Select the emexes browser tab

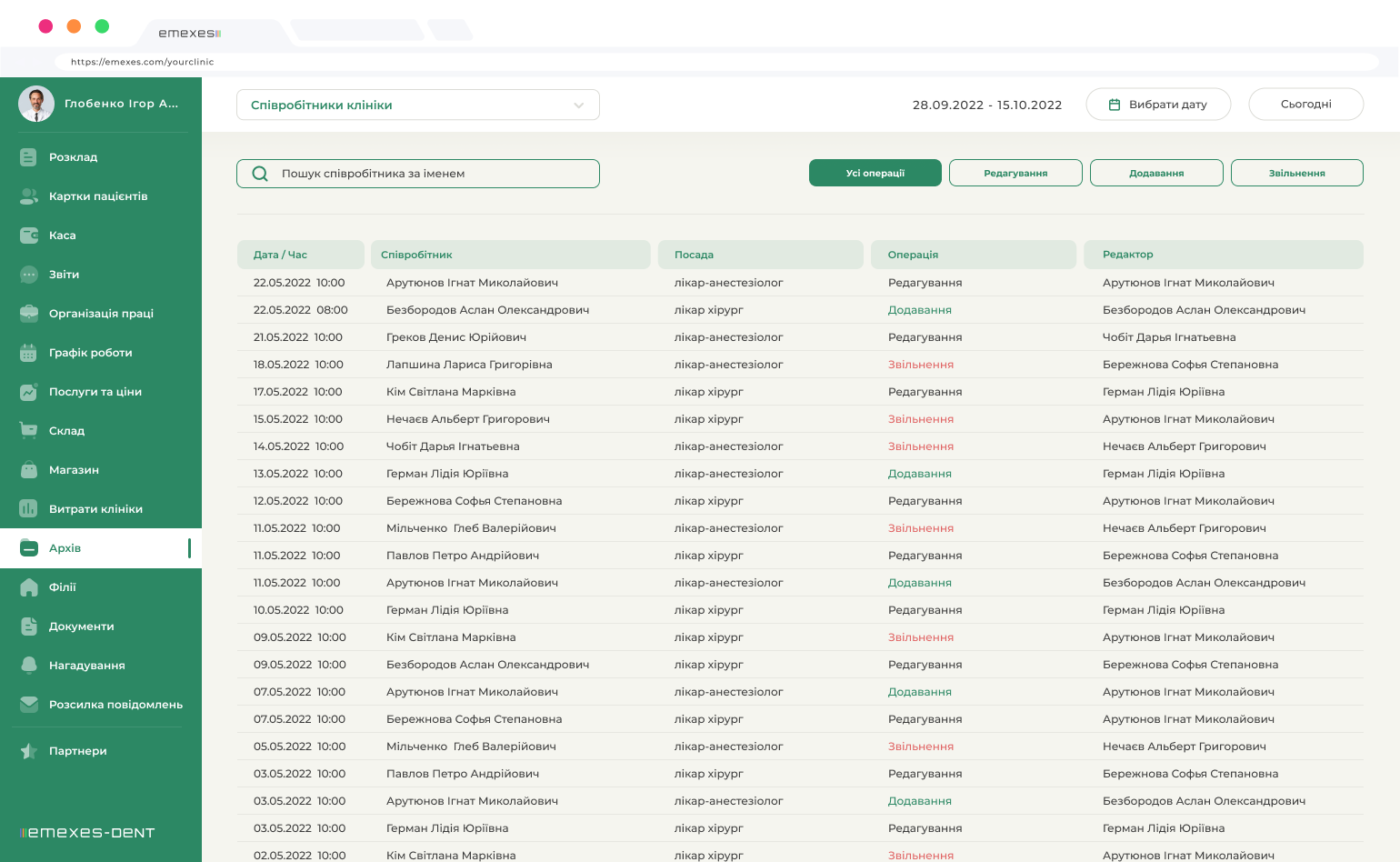coord(214,33)
